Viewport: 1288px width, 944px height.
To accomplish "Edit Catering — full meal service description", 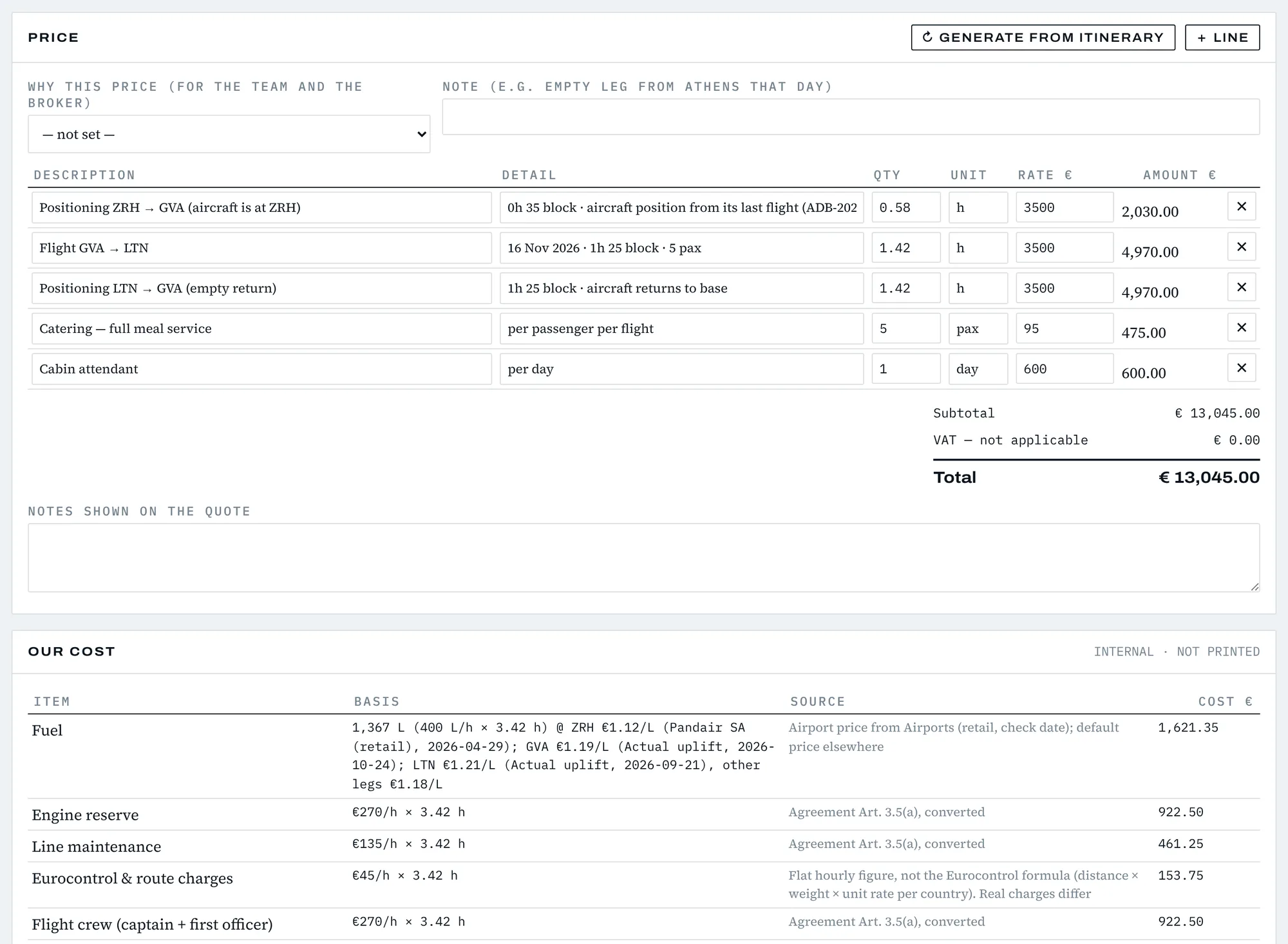I will click(x=261, y=328).
